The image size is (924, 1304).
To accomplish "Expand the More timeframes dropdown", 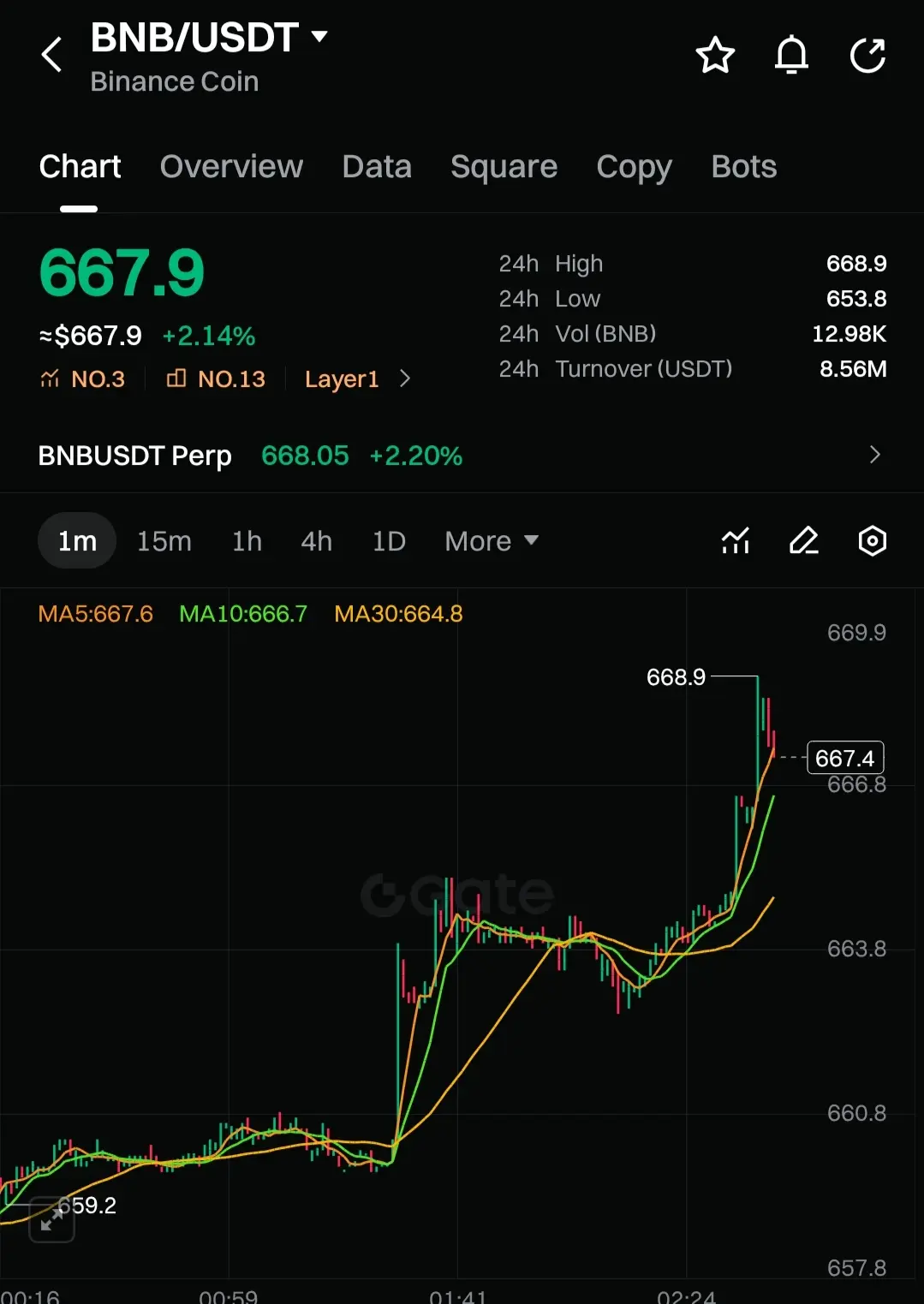I will point(492,541).
